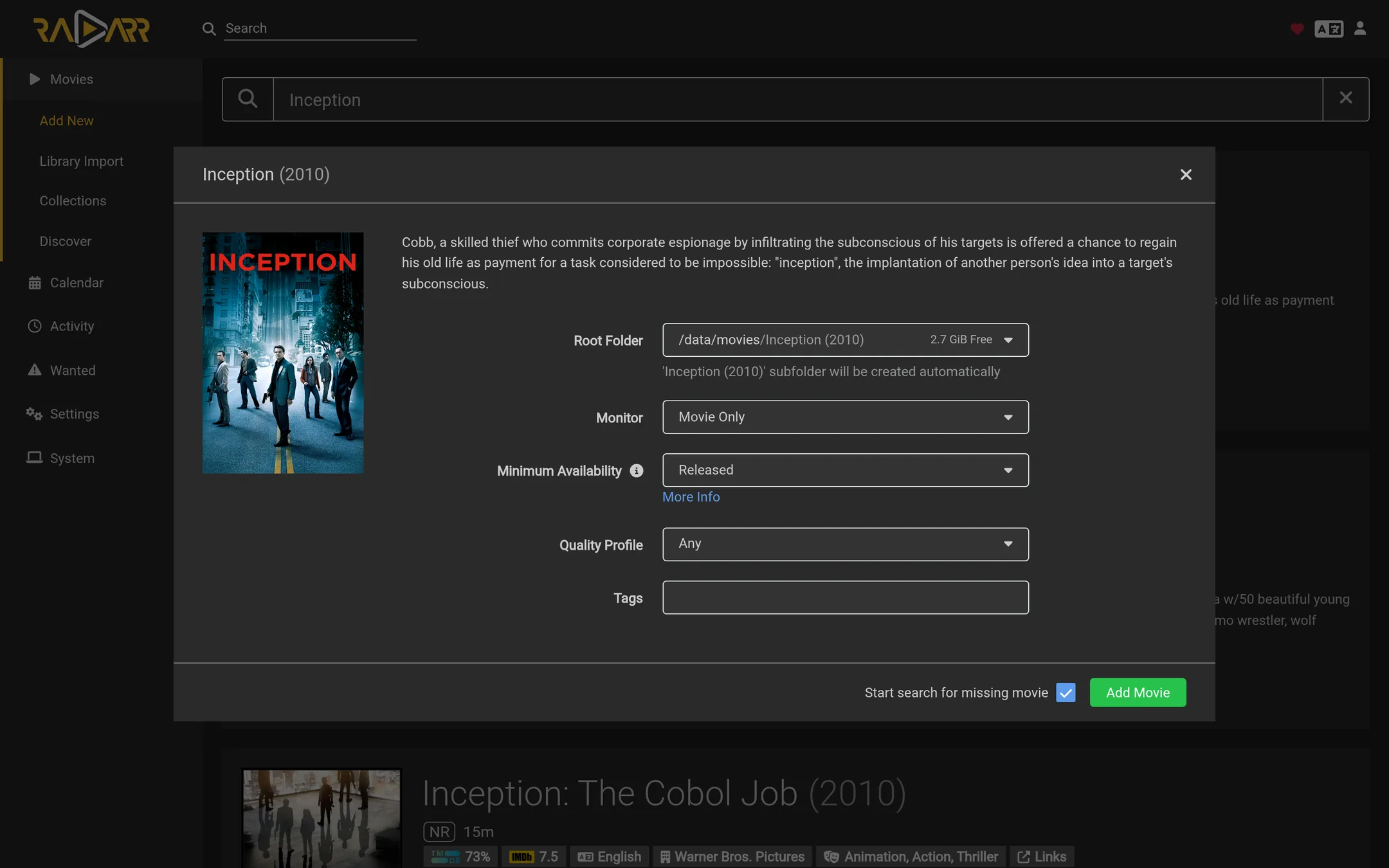This screenshot has width=1389, height=868.
Task: Open the Root Folder dropdown
Action: point(846,340)
